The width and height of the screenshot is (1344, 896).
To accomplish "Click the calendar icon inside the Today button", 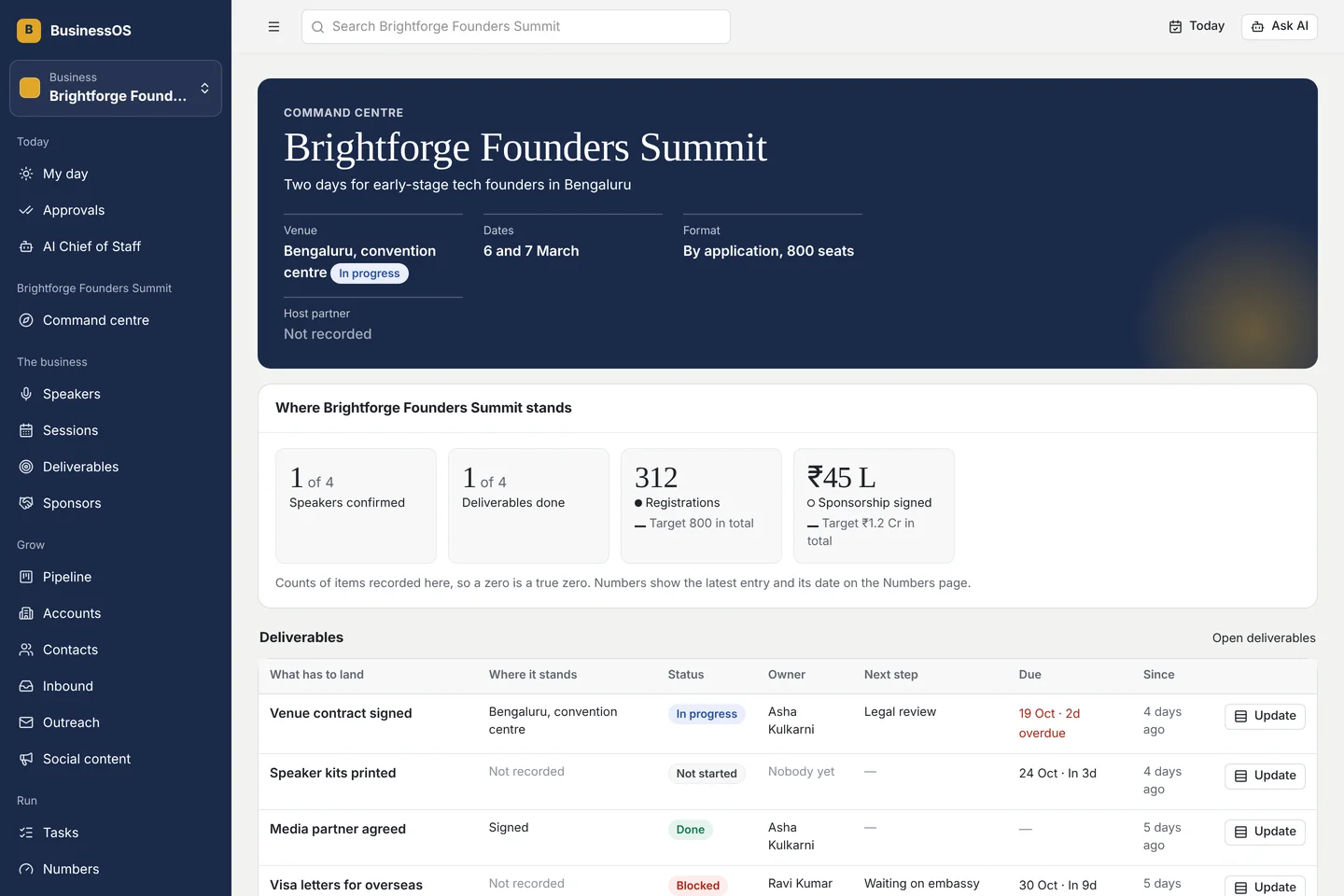I will [1175, 26].
